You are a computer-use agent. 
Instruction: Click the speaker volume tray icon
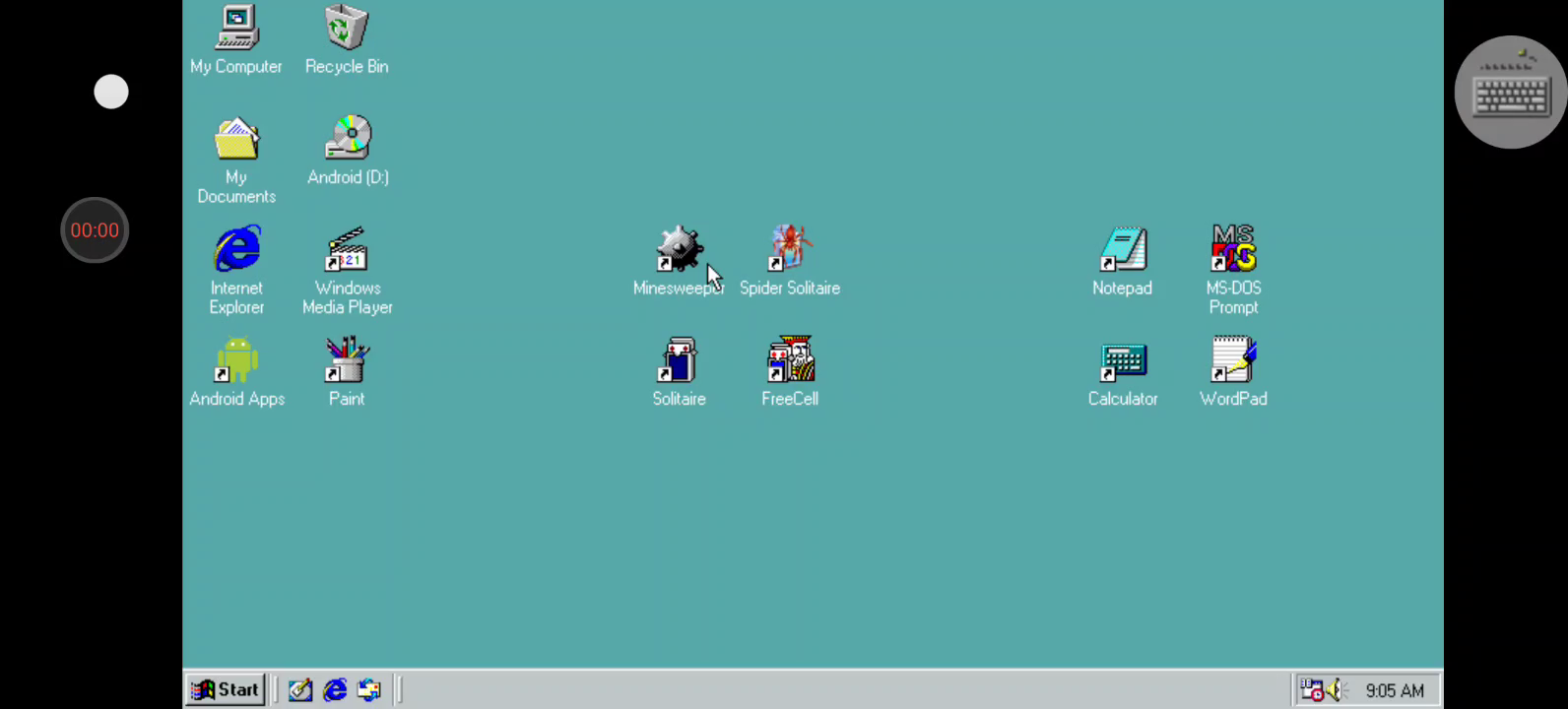click(x=1336, y=690)
